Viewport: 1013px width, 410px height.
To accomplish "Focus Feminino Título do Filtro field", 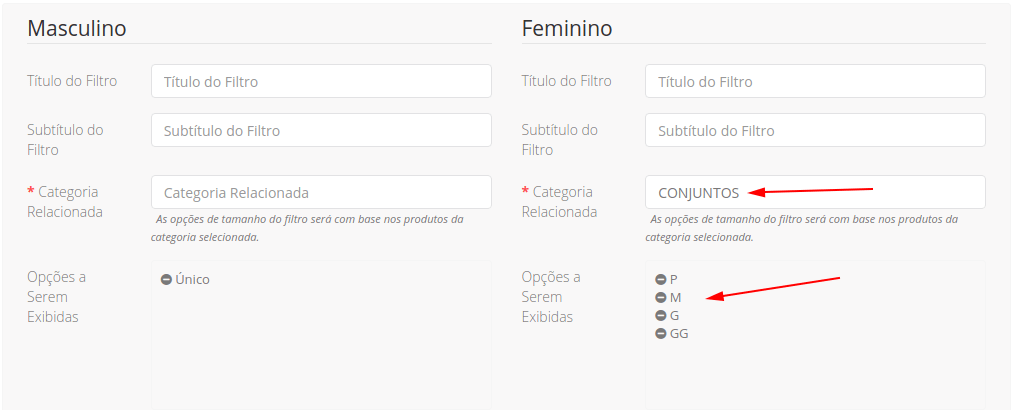I will (x=815, y=81).
